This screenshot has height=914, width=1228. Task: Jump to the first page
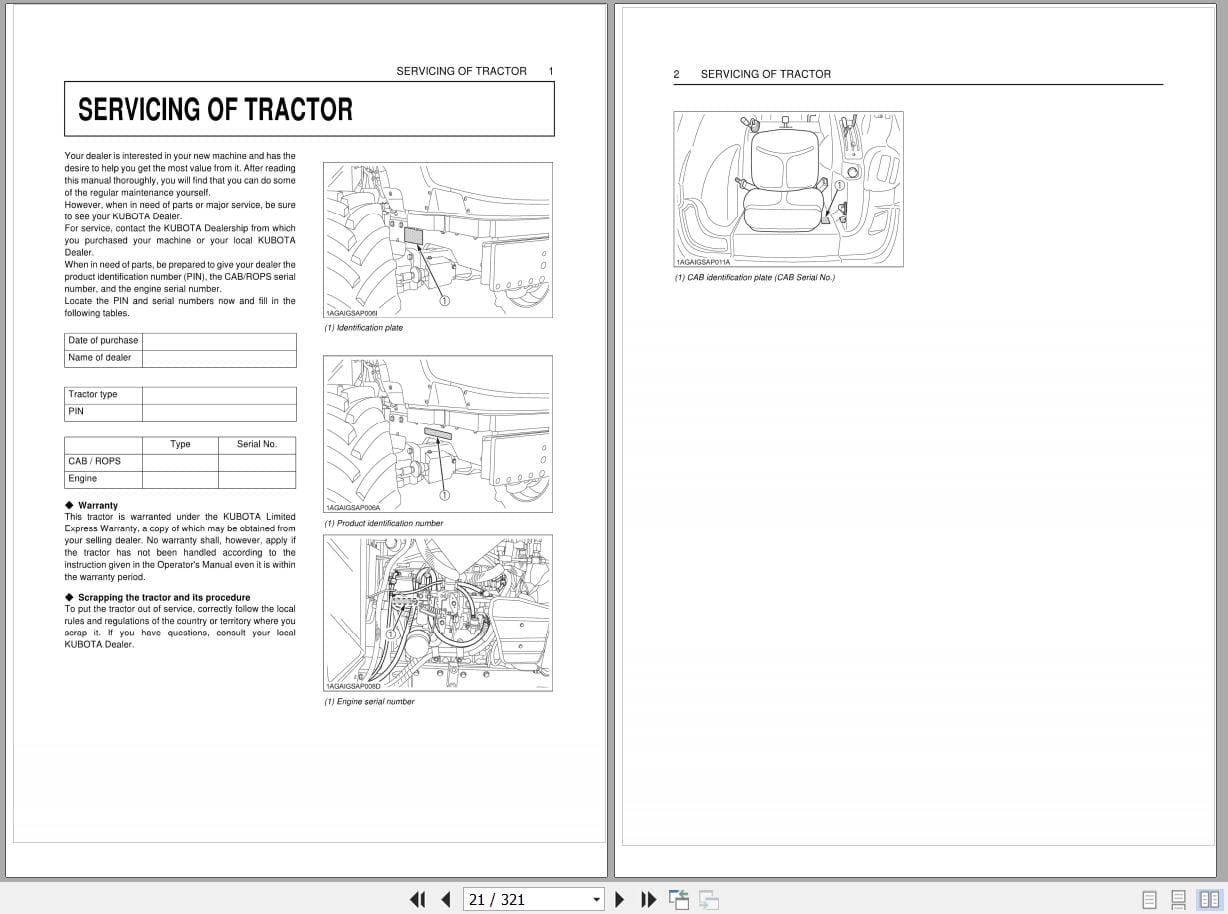(417, 899)
